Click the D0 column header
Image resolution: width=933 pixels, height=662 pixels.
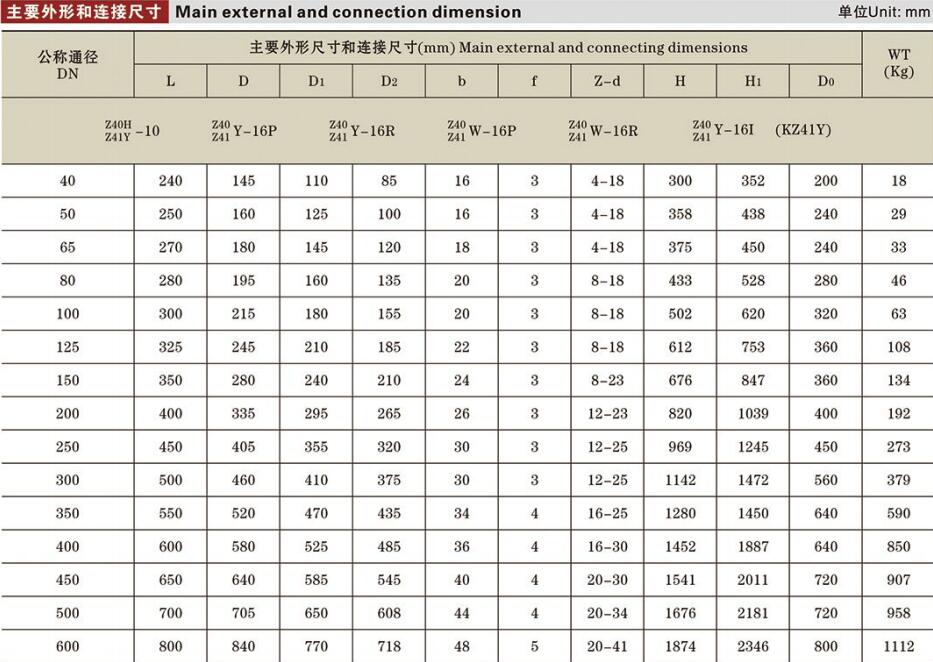(x=825, y=81)
